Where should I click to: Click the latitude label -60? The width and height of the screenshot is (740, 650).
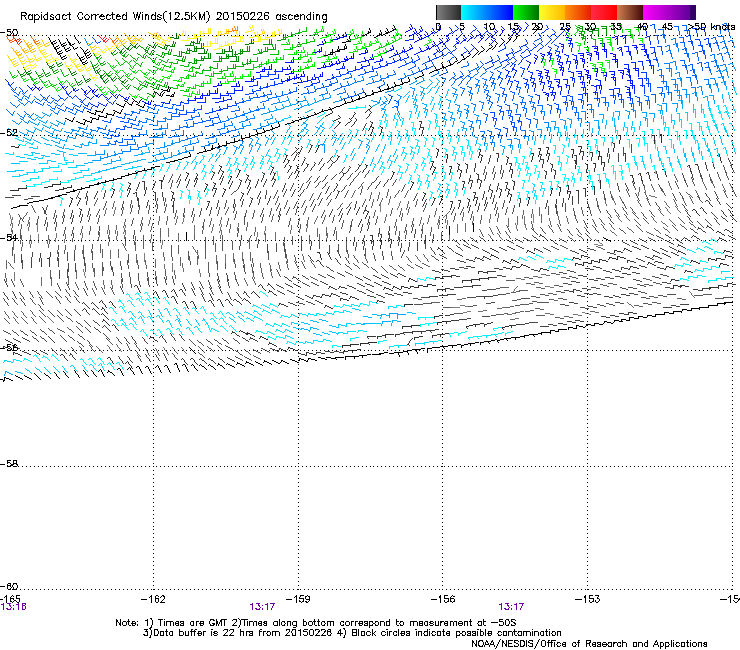click(9, 586)
